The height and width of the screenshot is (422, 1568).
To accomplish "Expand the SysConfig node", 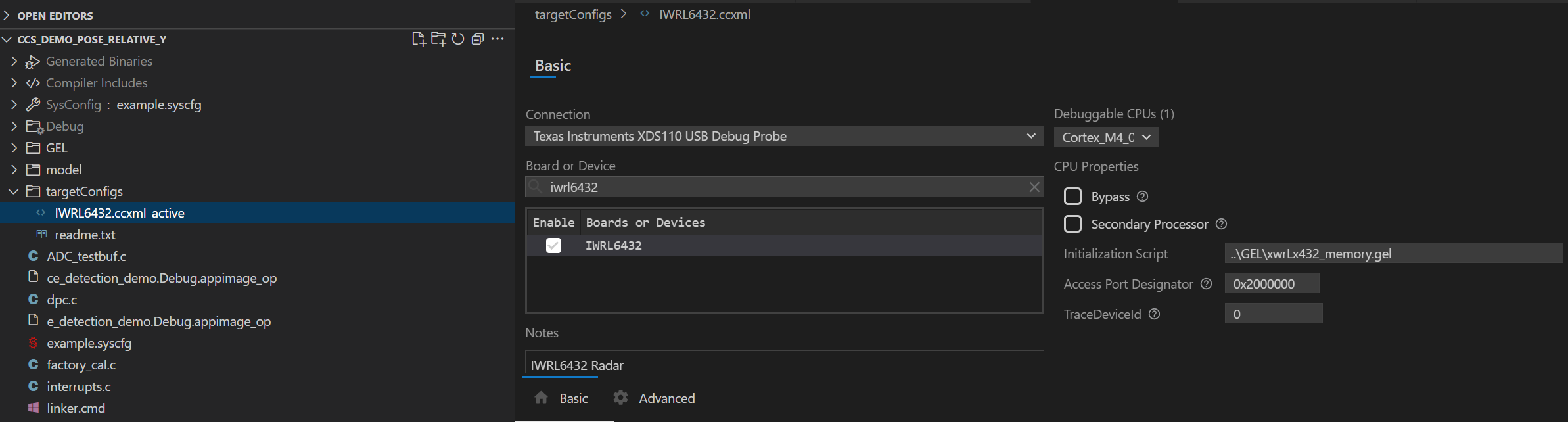I will click(14, 105).
